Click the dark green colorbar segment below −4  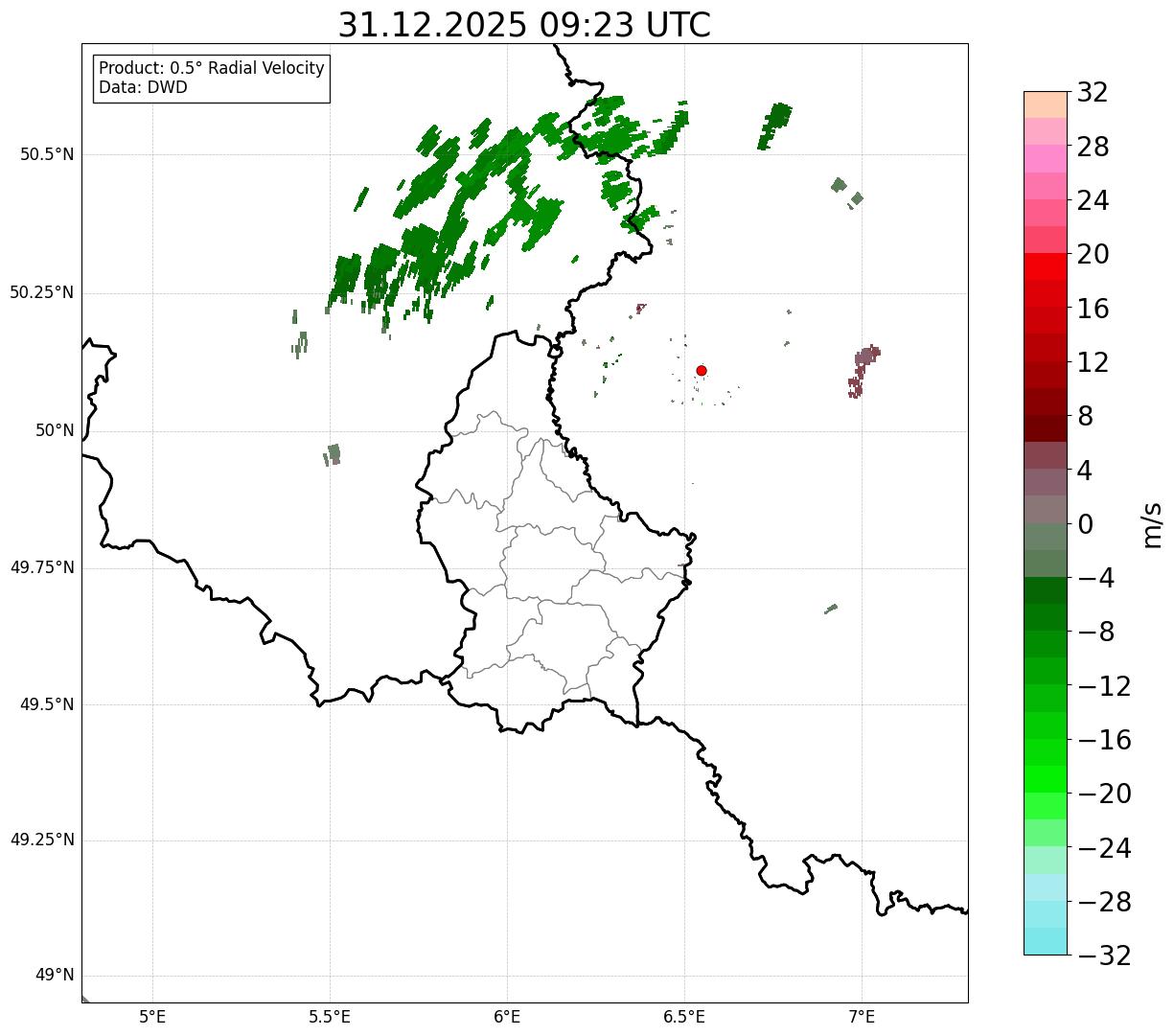[1046, 590]
